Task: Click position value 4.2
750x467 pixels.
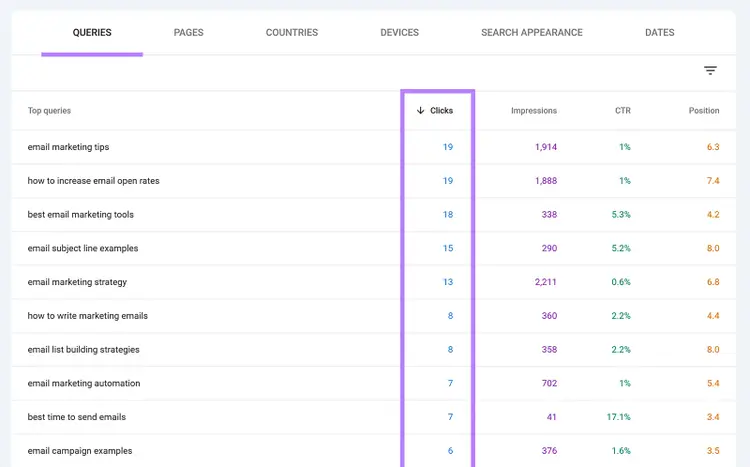Action: click(x=713, y=214)
